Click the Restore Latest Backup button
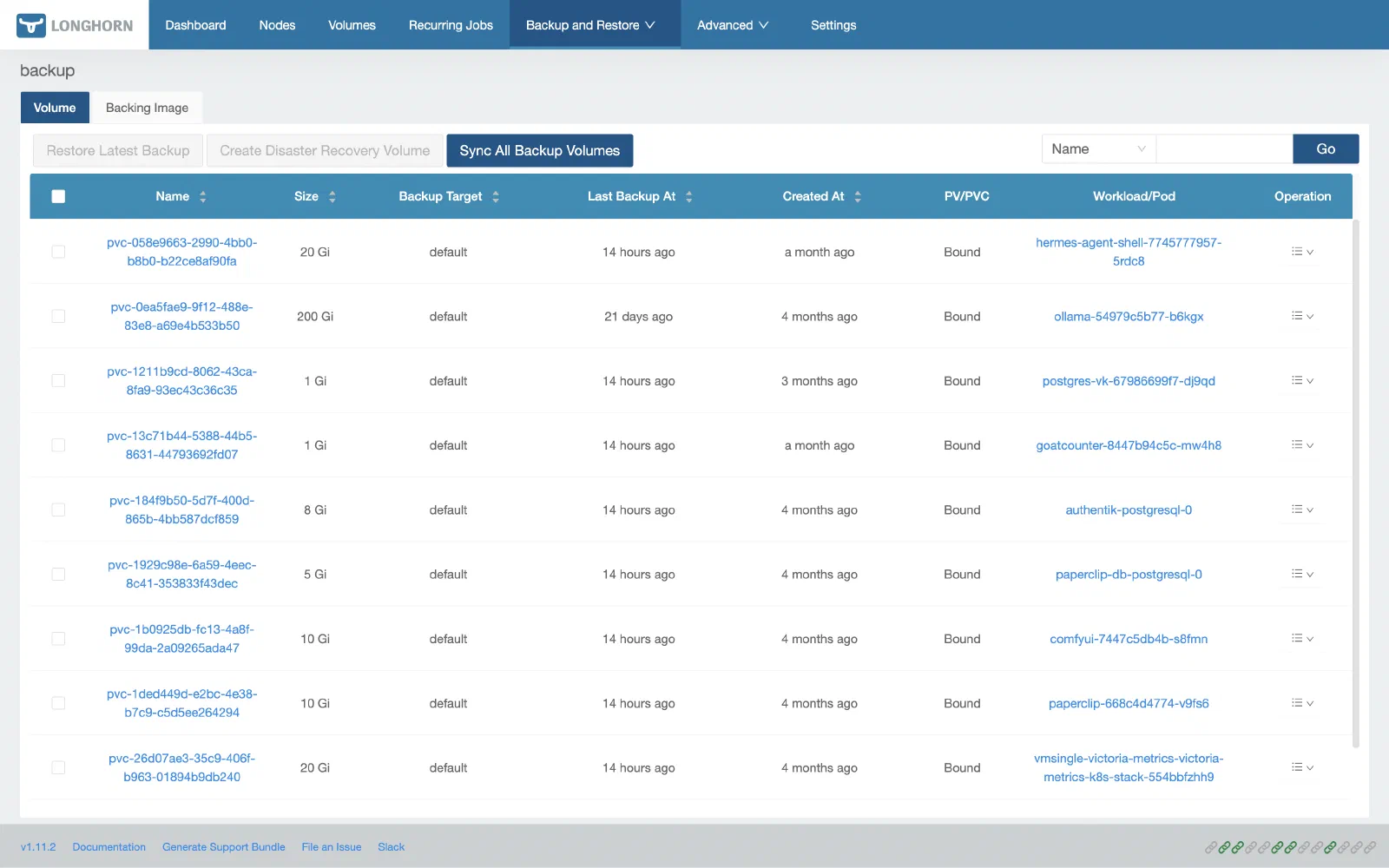Image resolution: width=1389 pixels, height=868 pixels. coord(118,150)
